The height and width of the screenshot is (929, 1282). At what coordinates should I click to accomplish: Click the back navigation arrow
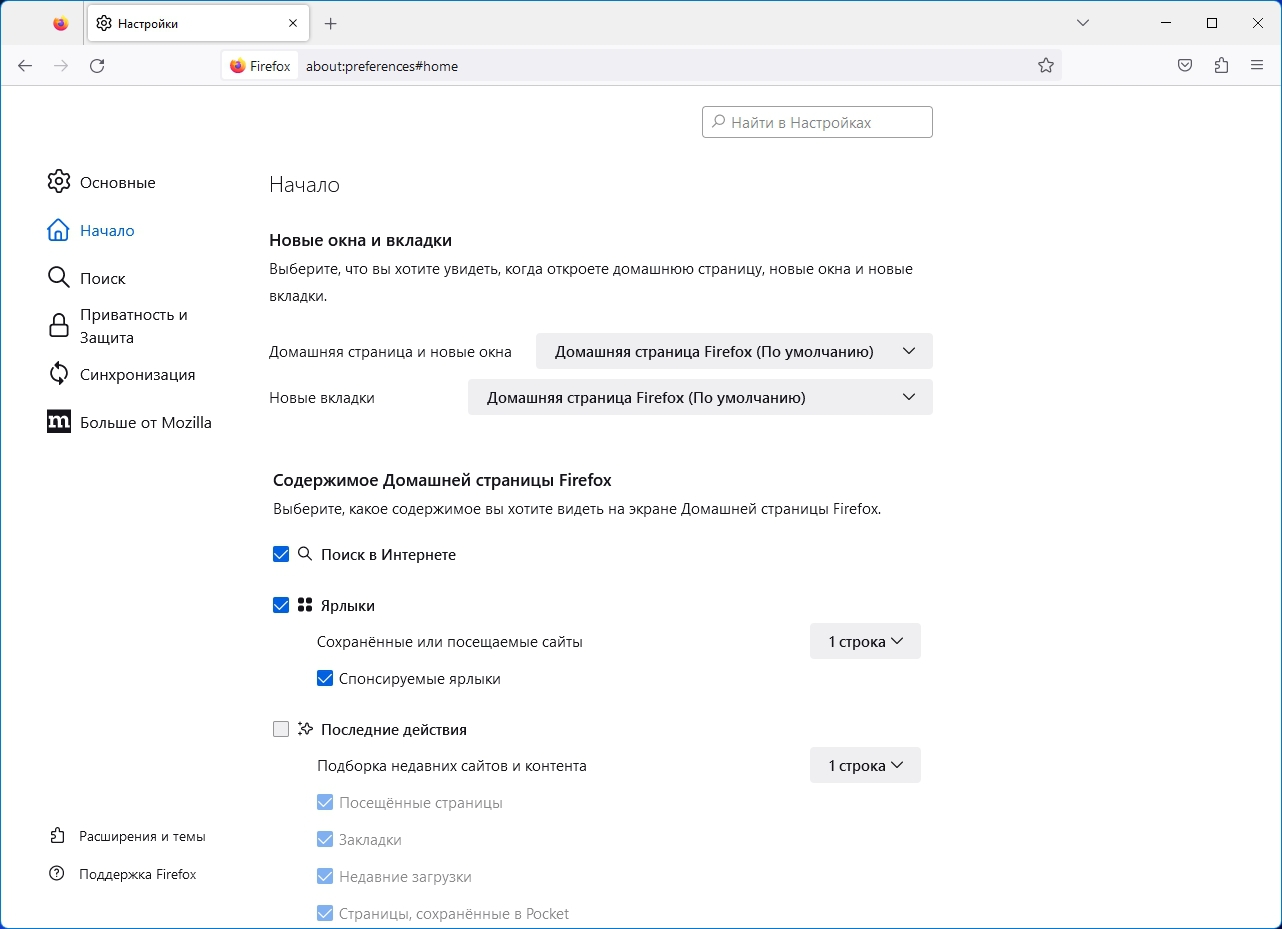pyautogui.click(x=25, y=66)
